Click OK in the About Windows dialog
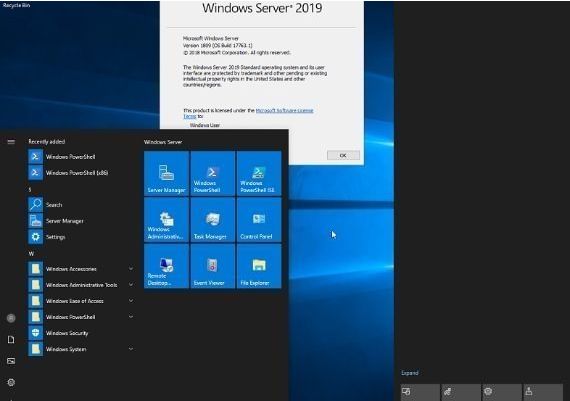This screenshot has height=401, width=570. pyautogui.click(x=343, y=155)
